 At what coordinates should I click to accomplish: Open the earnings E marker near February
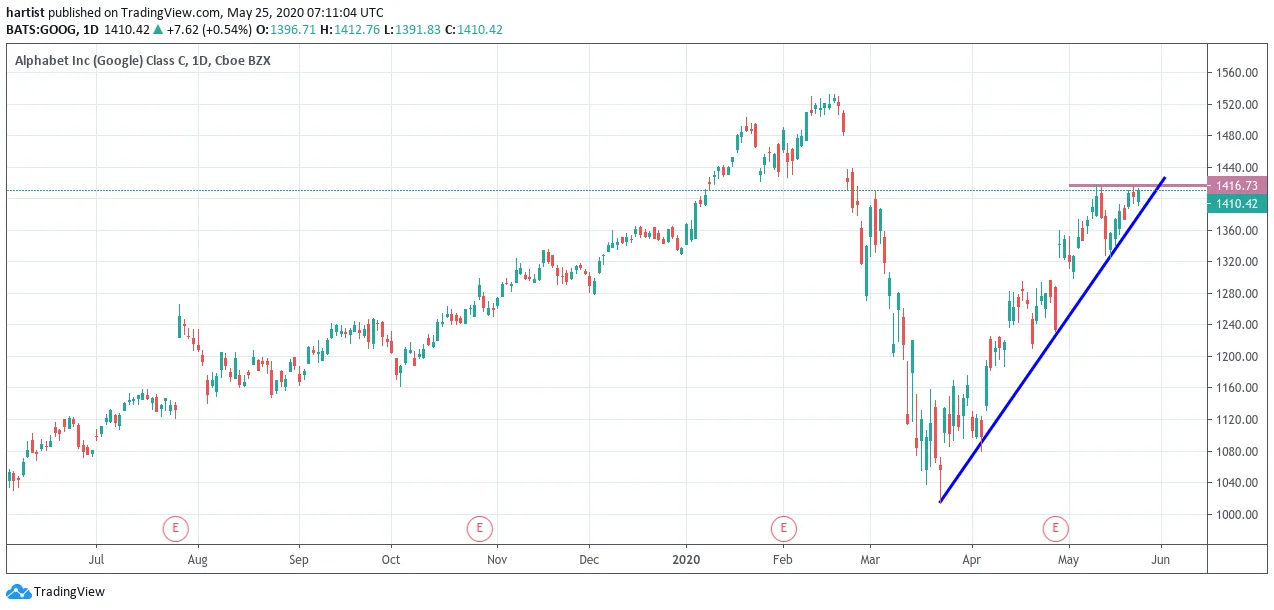point(782,527)
